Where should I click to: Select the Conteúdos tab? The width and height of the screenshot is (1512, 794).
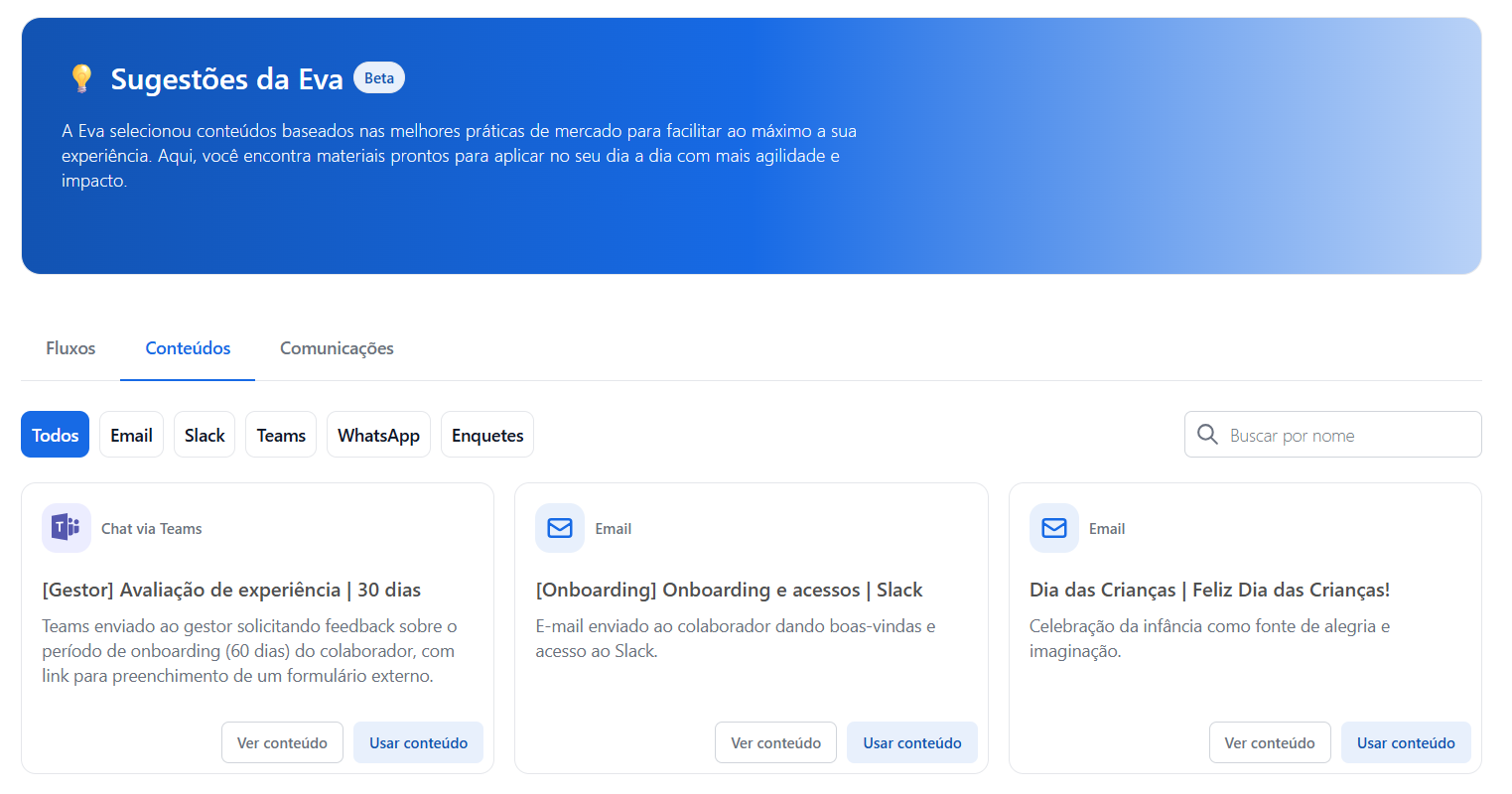[x=188, y=348]
